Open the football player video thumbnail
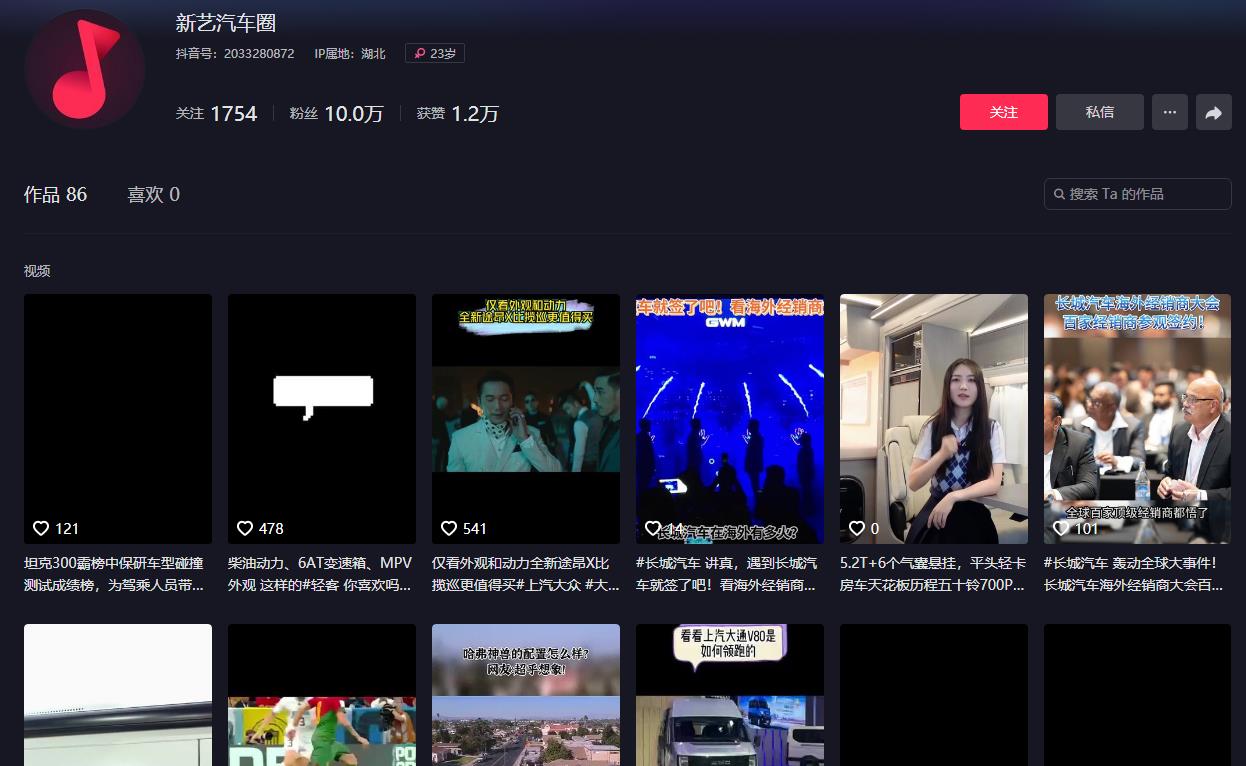Viewport: 1246px width, 766px height. point(322,695)
